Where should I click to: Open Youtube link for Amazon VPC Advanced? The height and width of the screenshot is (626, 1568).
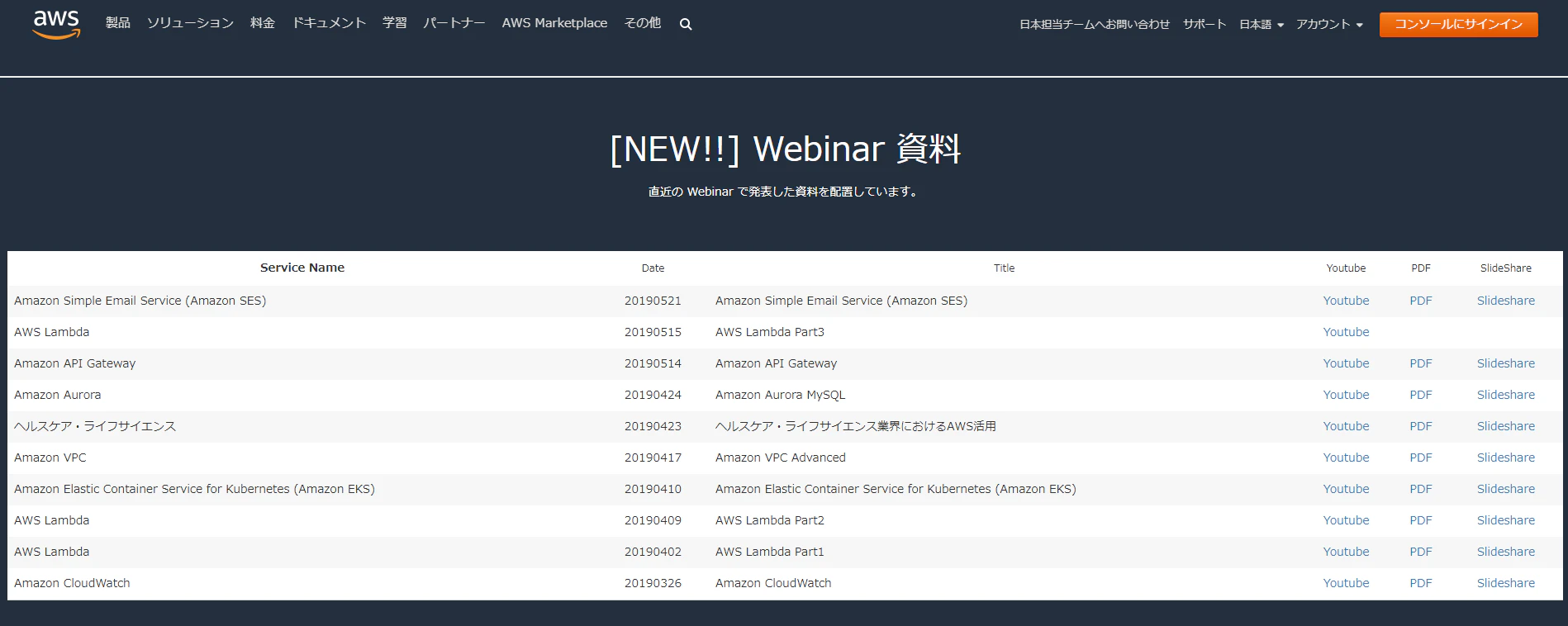pos(1346,458)
